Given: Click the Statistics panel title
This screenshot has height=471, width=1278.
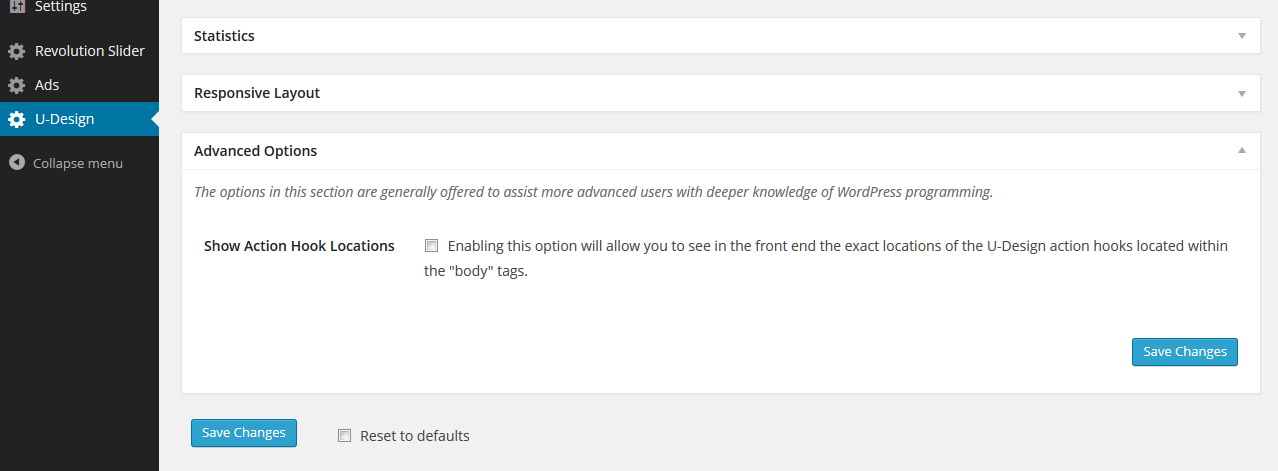Looking at the screenshot, I should tap(224, 36).
